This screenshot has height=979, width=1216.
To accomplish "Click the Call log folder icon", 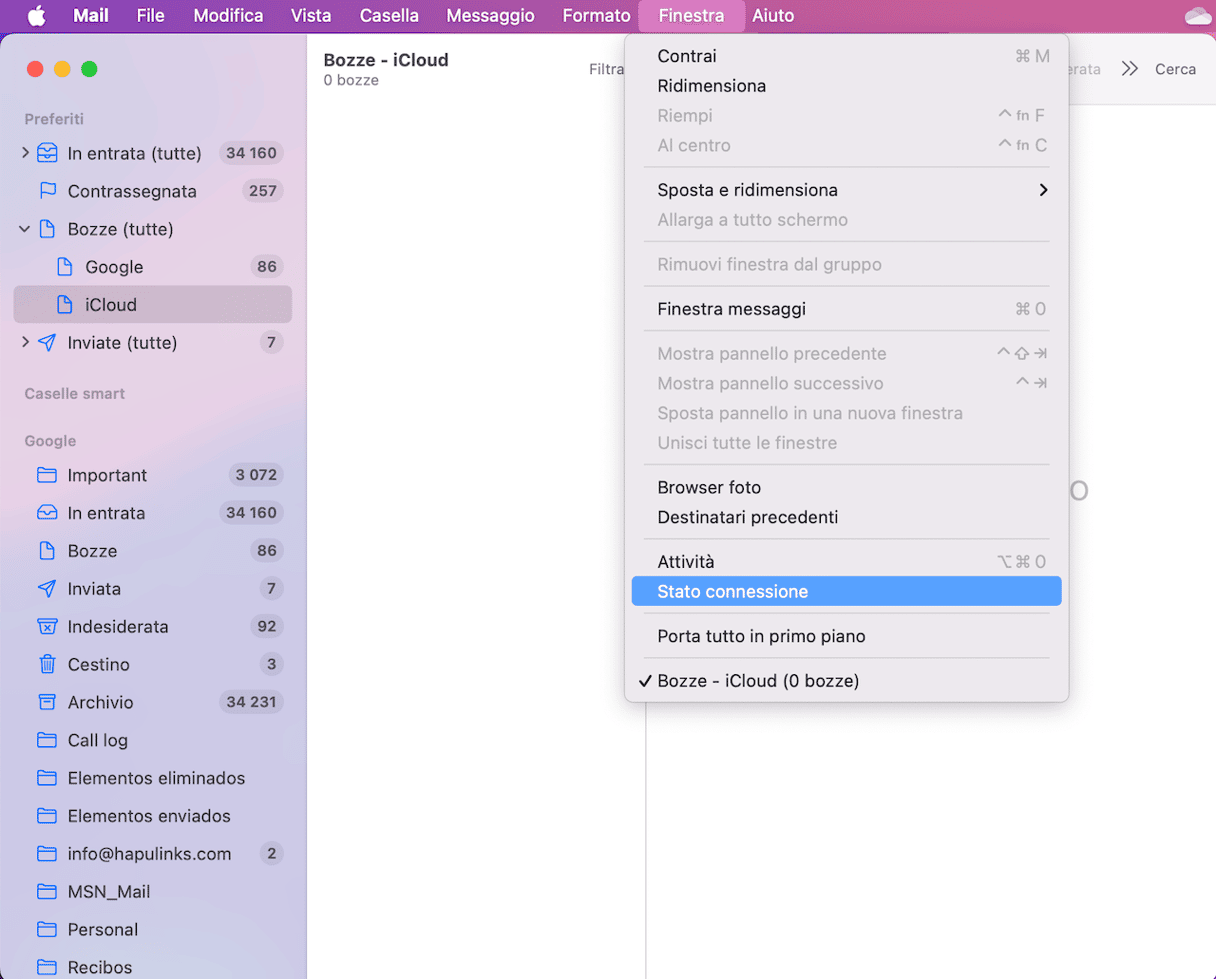I will click(x=47, y=740).
